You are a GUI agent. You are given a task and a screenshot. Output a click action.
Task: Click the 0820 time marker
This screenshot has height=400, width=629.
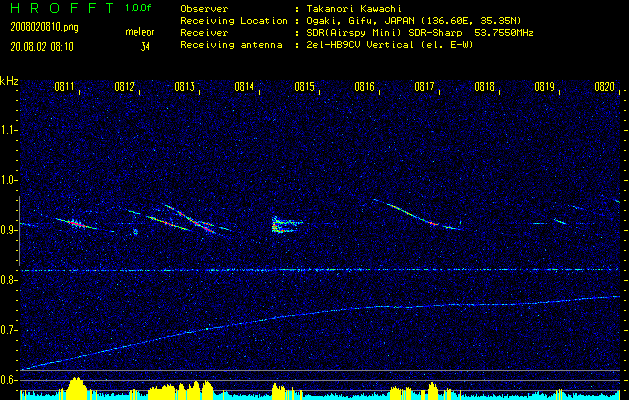(605, 87)
